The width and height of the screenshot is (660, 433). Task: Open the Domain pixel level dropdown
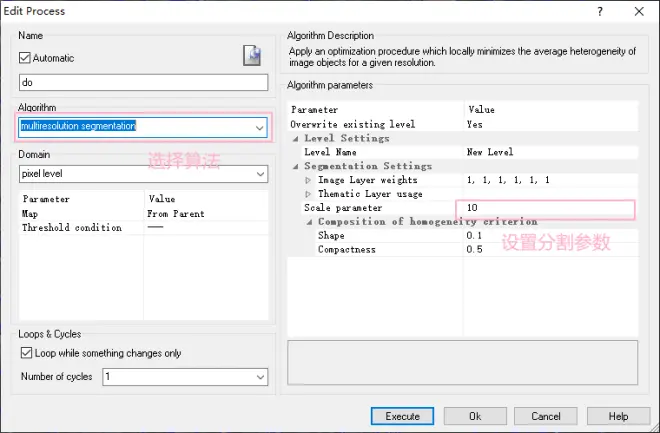[x=261, y=174]
